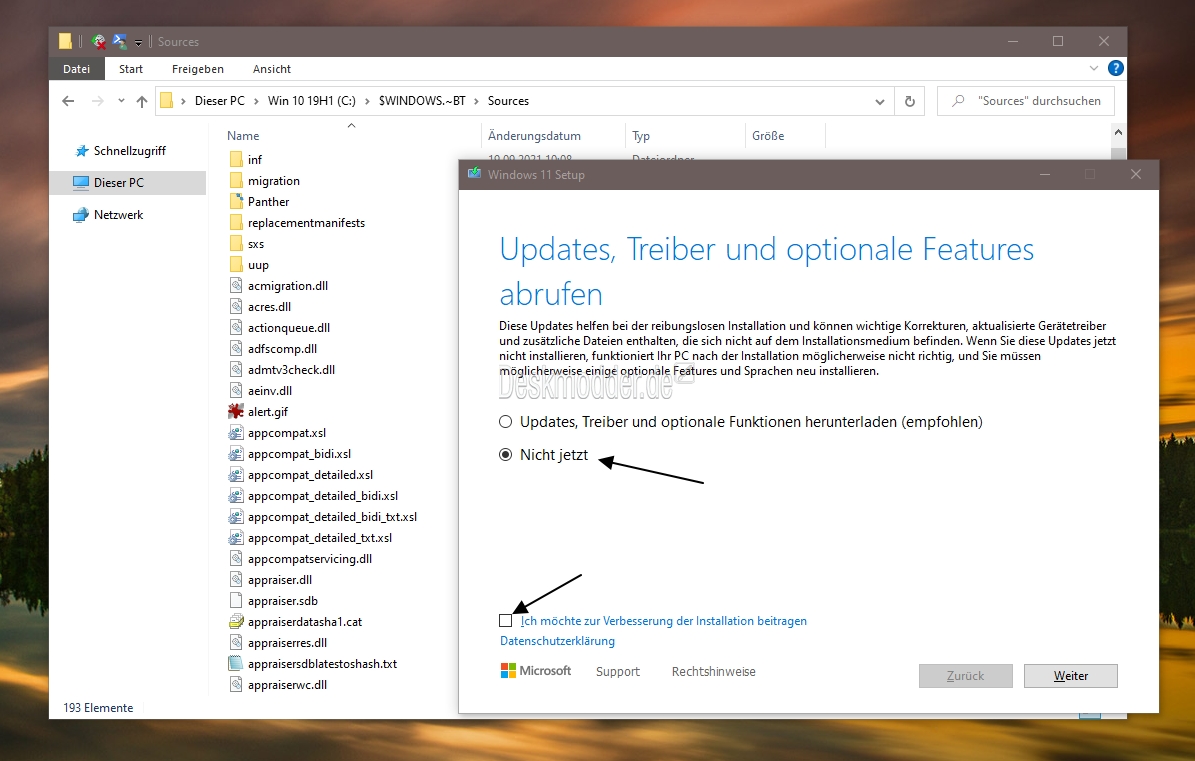
Task: Click the appraiser.sdb file icon
Action: pyautogui.click(x=236, y=600)
